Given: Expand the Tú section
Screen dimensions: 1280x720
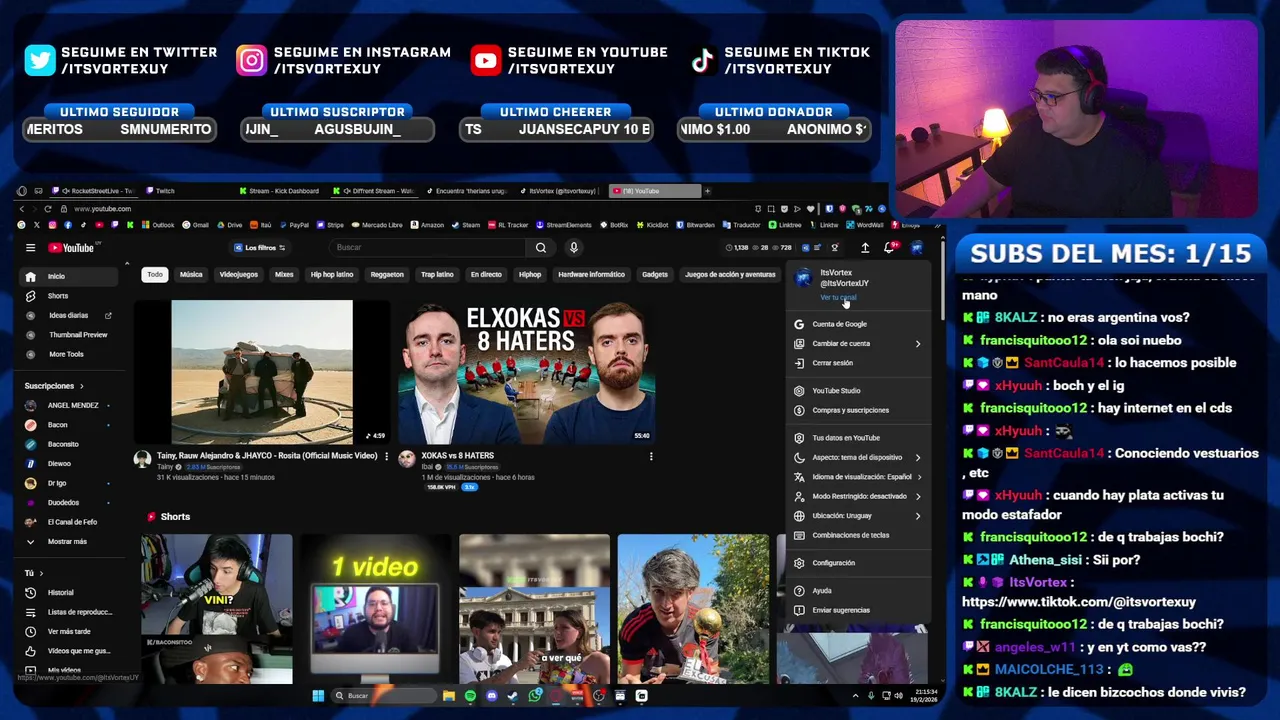Looking at the screenshot, I should [33, 573].
